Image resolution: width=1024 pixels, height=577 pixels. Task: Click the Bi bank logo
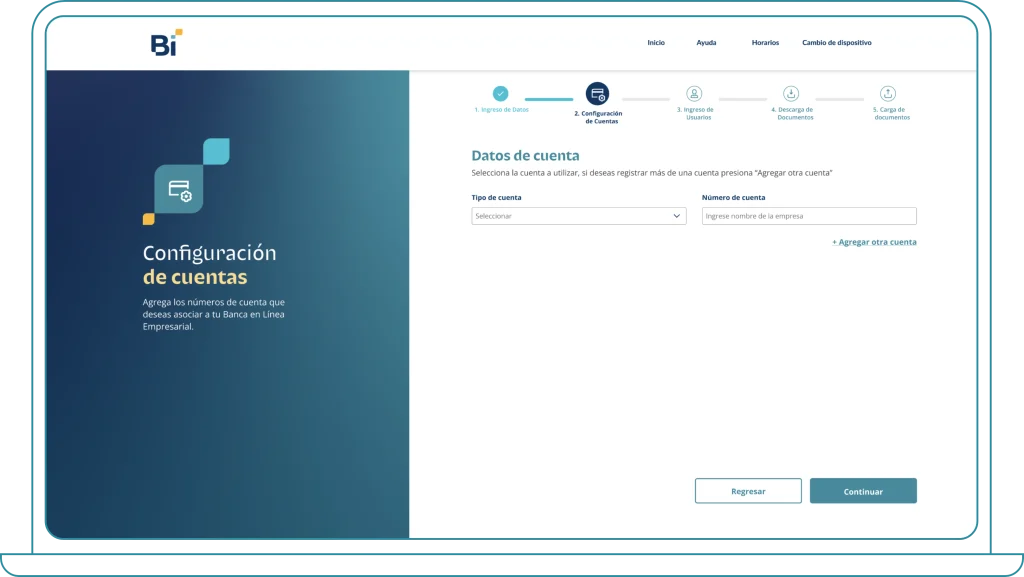(x=166, y=43)
